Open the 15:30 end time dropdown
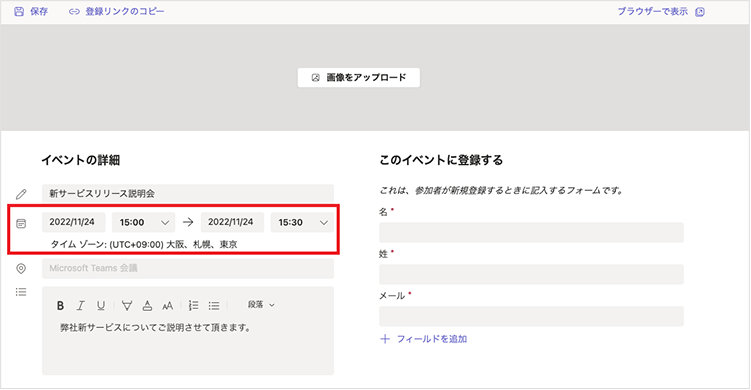This screenshot has width=751, height=390. pos(302,222)
